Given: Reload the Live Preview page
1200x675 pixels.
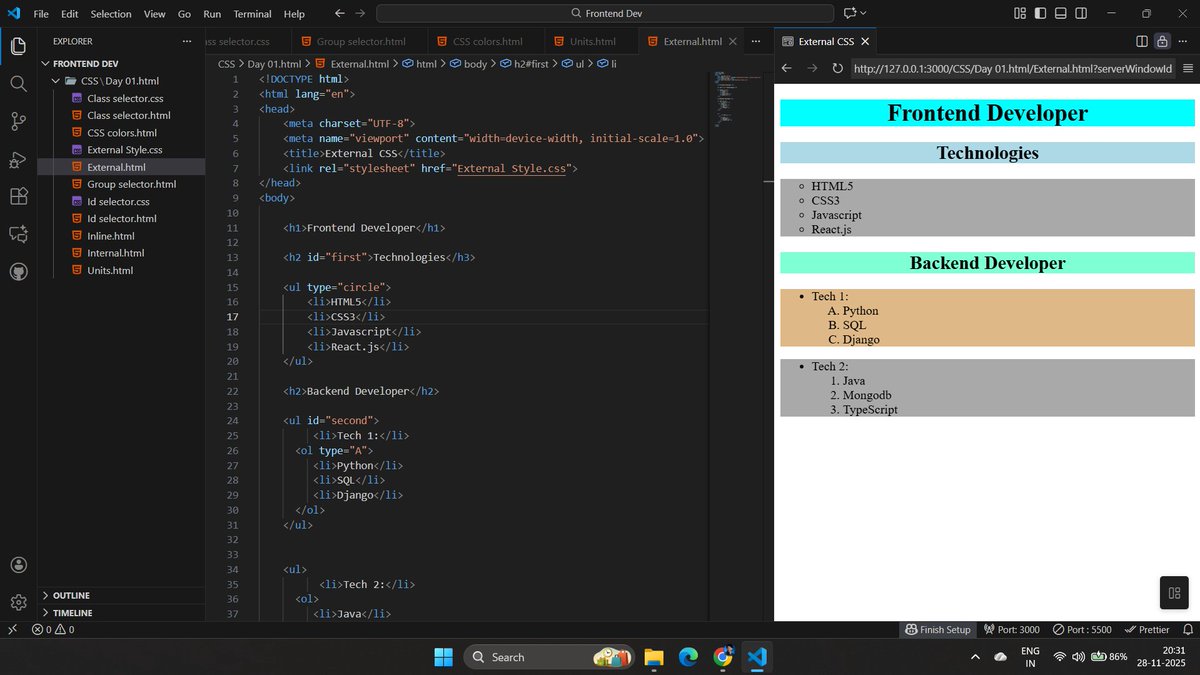Looking at the screenshot, I should pos(838,69).
